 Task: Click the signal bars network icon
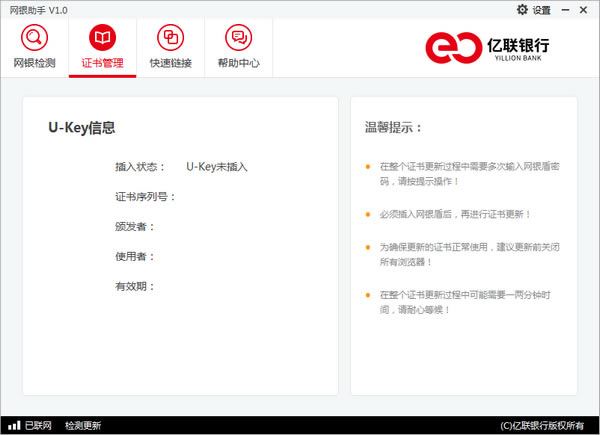[x=13, y=425]
